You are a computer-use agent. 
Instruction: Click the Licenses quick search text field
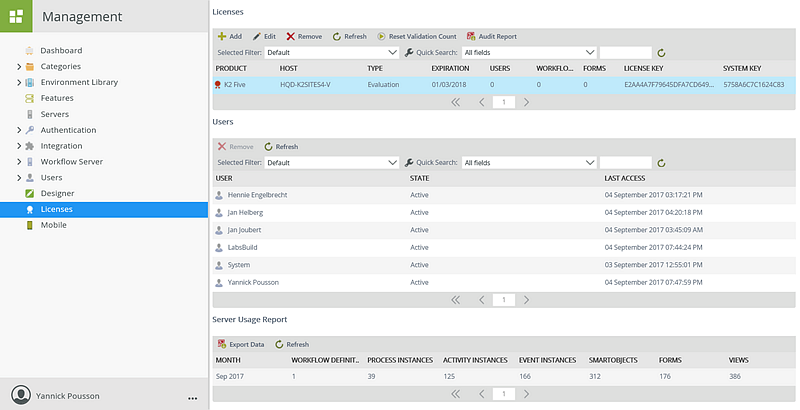(x=625, y=52)
